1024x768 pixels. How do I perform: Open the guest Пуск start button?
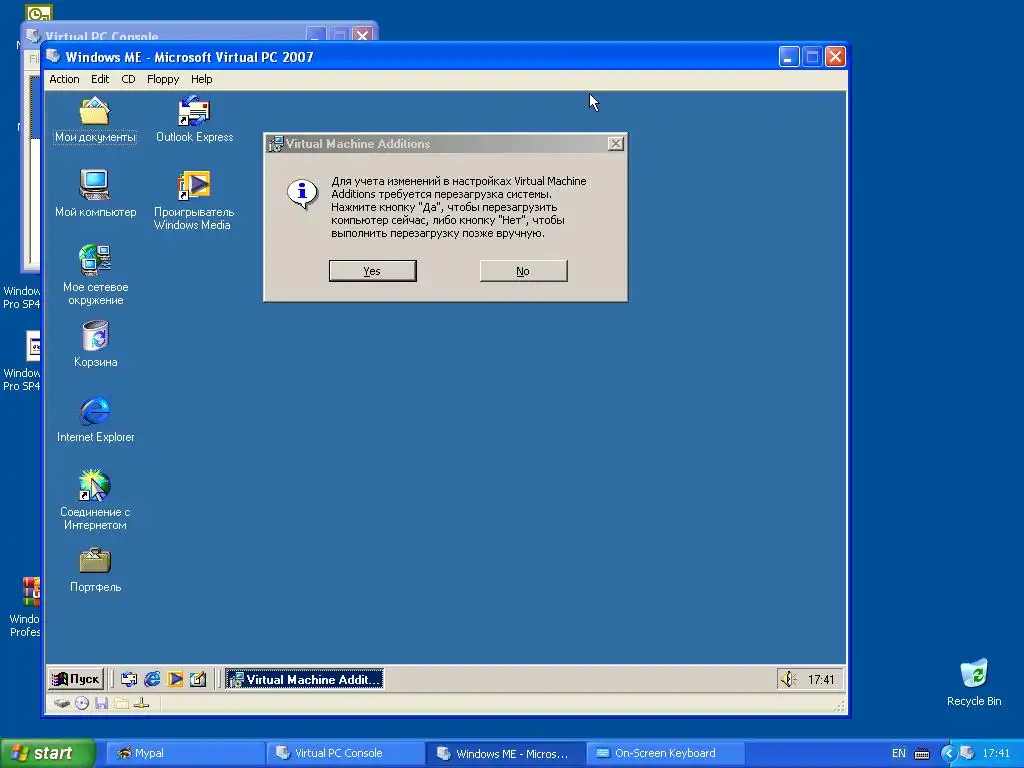(76, 679)
